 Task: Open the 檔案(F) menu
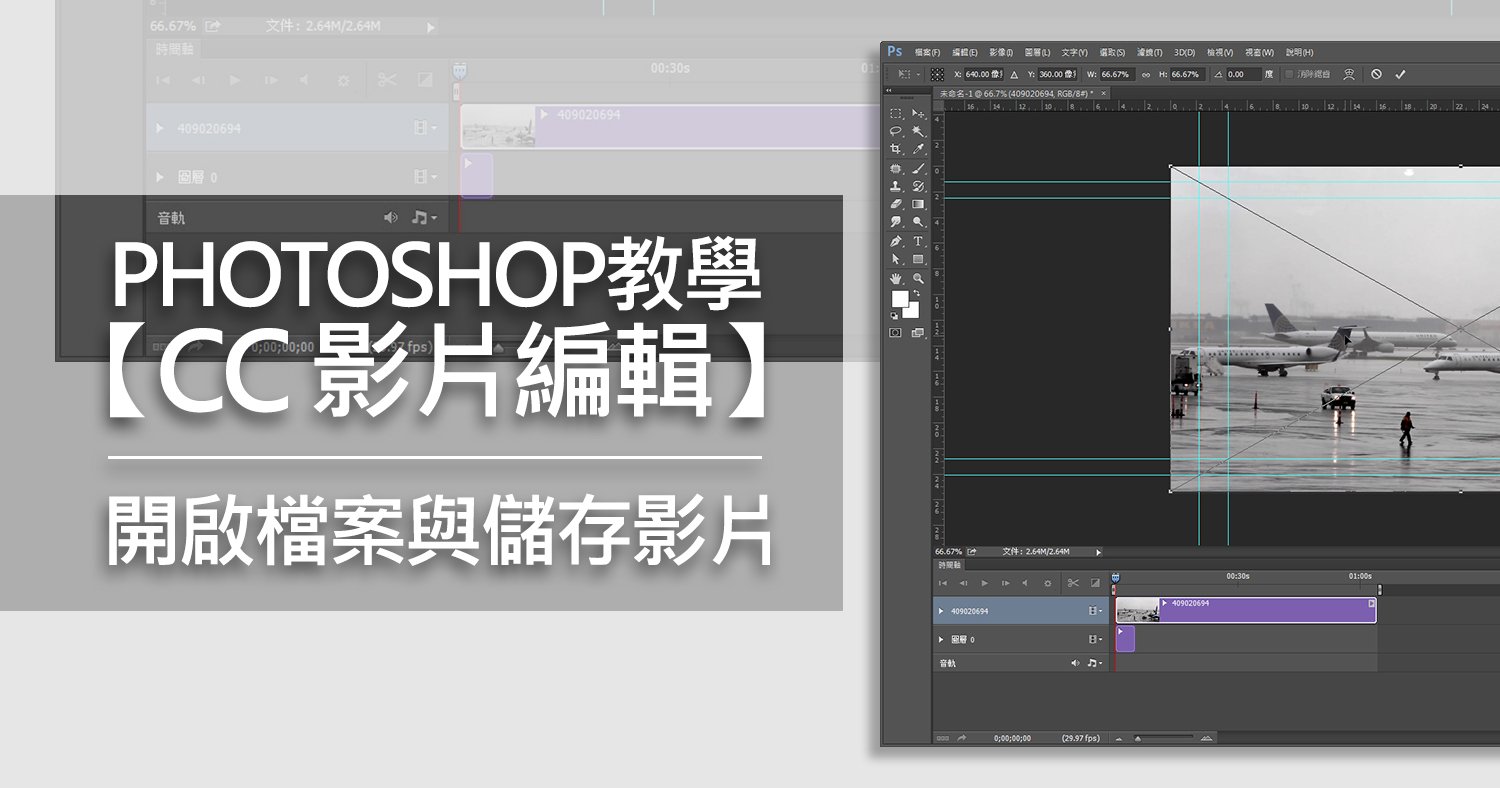926,52
